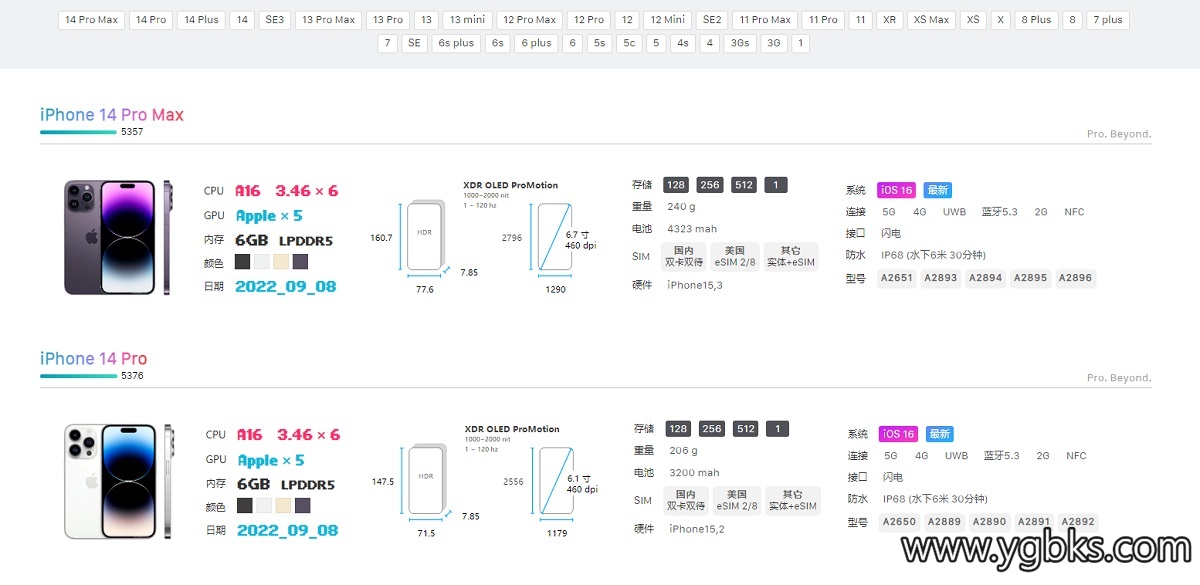This screenshot has height=585, width=1200.
Task: Pick the deep purple swatch for 14 Pro Max
Action: pos(300,262)
